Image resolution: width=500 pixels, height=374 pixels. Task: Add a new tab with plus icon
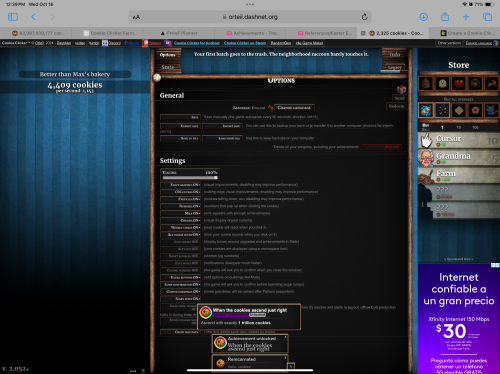(466, 17)
